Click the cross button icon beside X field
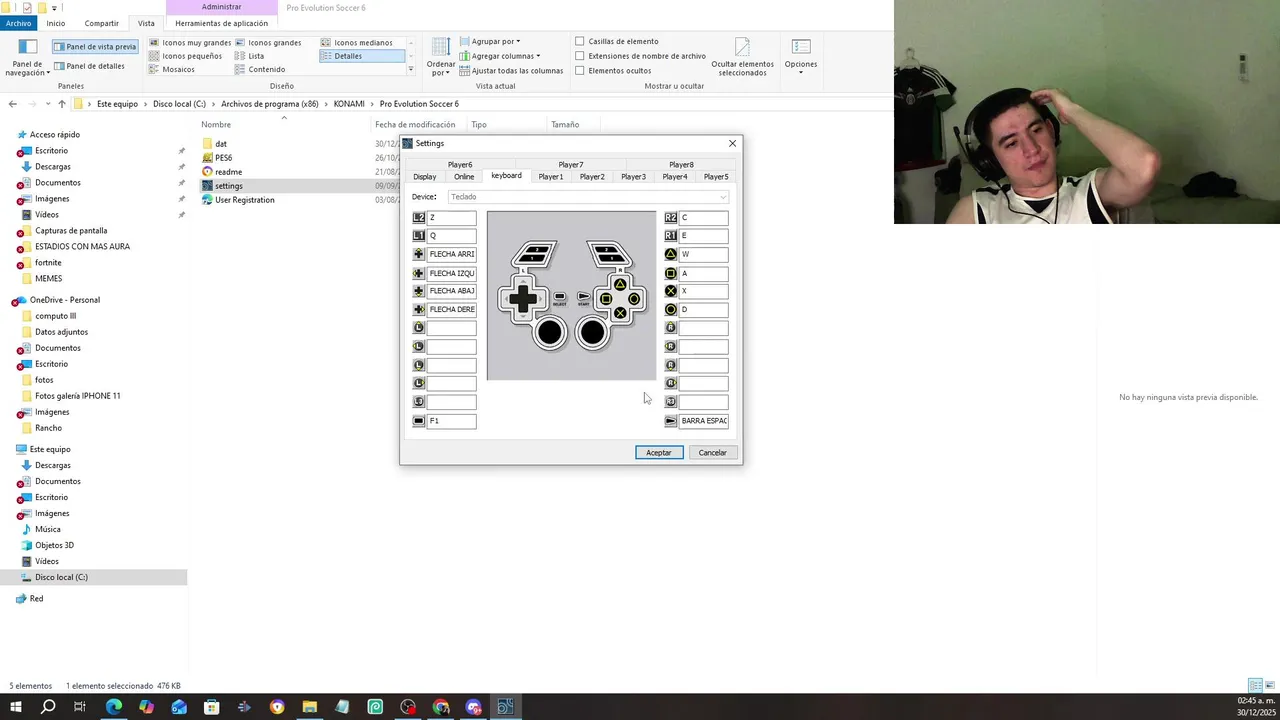The image size is (1280, 720). click(x=671, y=291)
